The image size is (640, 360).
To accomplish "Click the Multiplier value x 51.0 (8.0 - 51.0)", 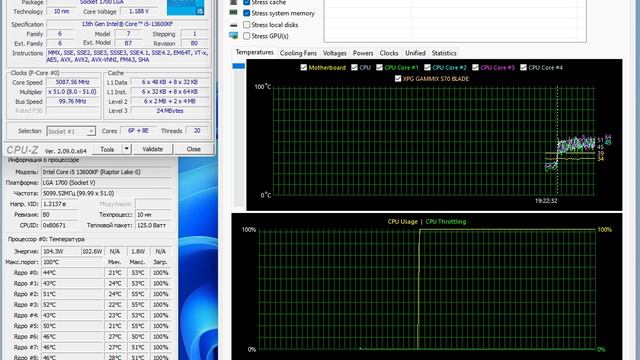I will pos(73,92).
